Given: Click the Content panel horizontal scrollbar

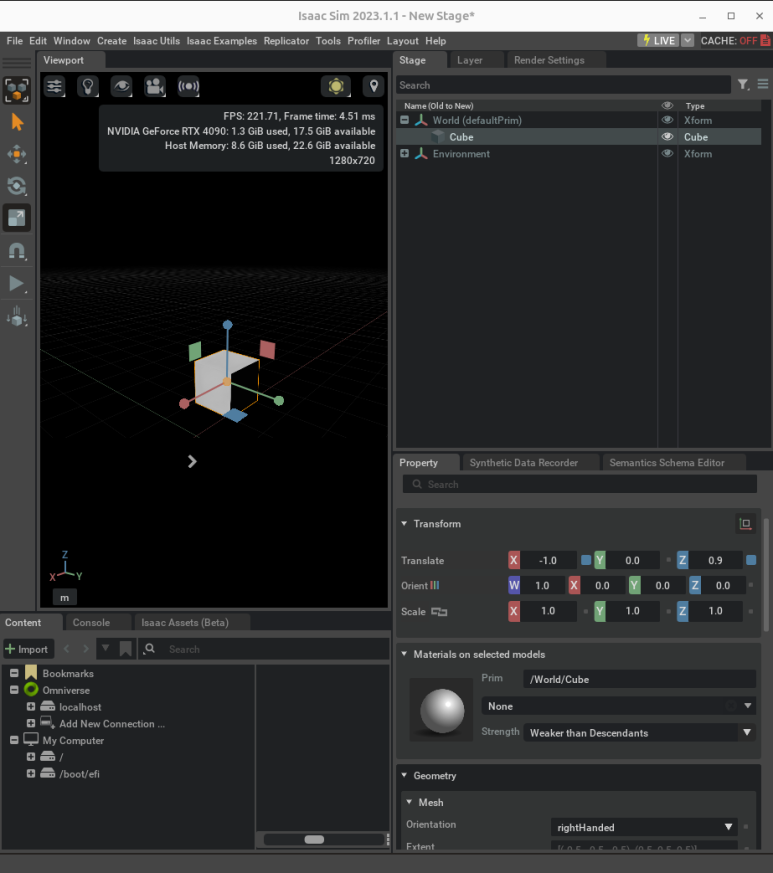Looking at the screenshot, I should tap(314, 839).
